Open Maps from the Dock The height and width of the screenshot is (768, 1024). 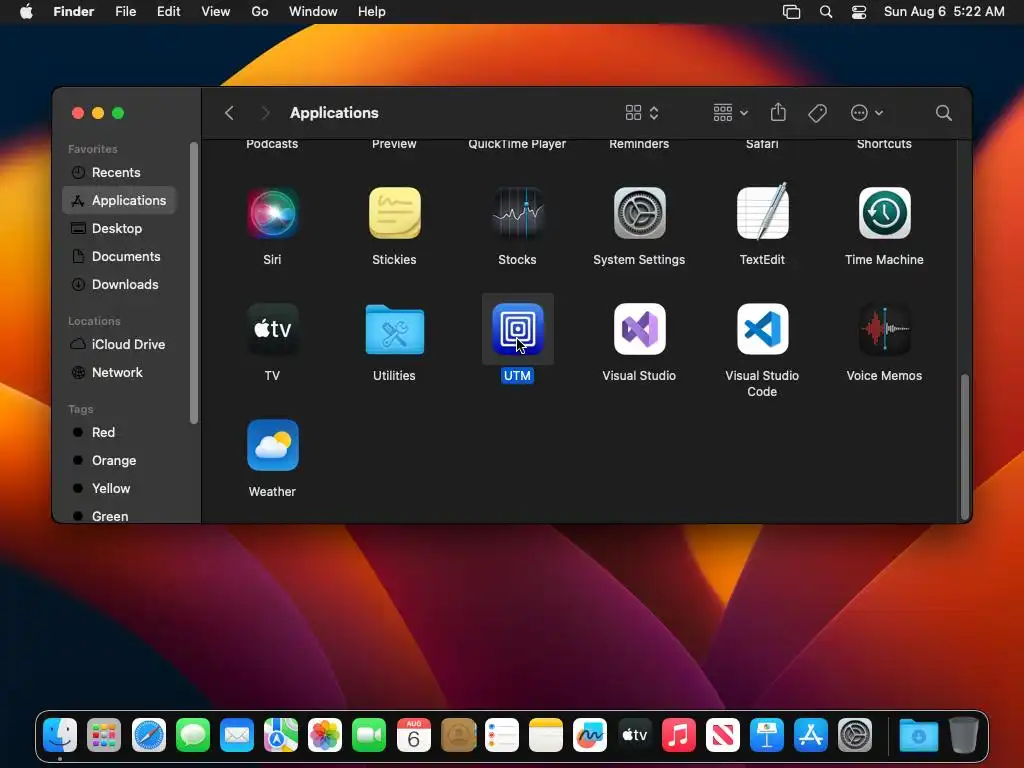point(281,735)
